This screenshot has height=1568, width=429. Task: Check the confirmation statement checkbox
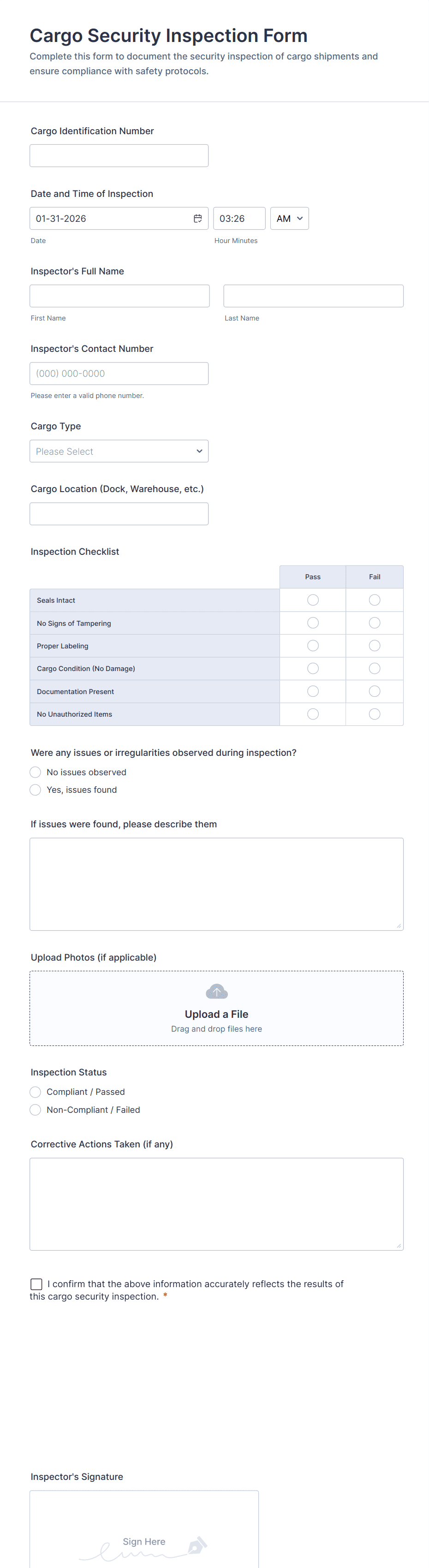[36, 1283]
